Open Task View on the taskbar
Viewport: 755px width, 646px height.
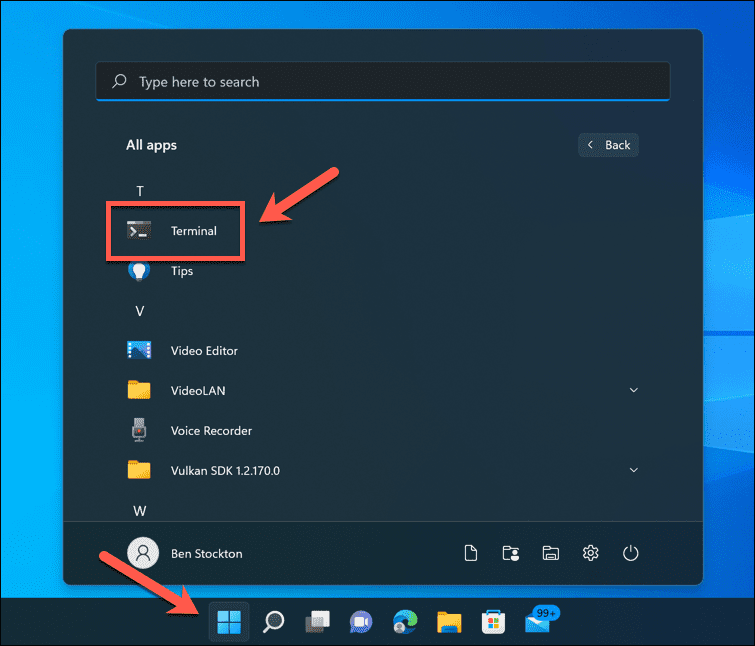point(318,621)
